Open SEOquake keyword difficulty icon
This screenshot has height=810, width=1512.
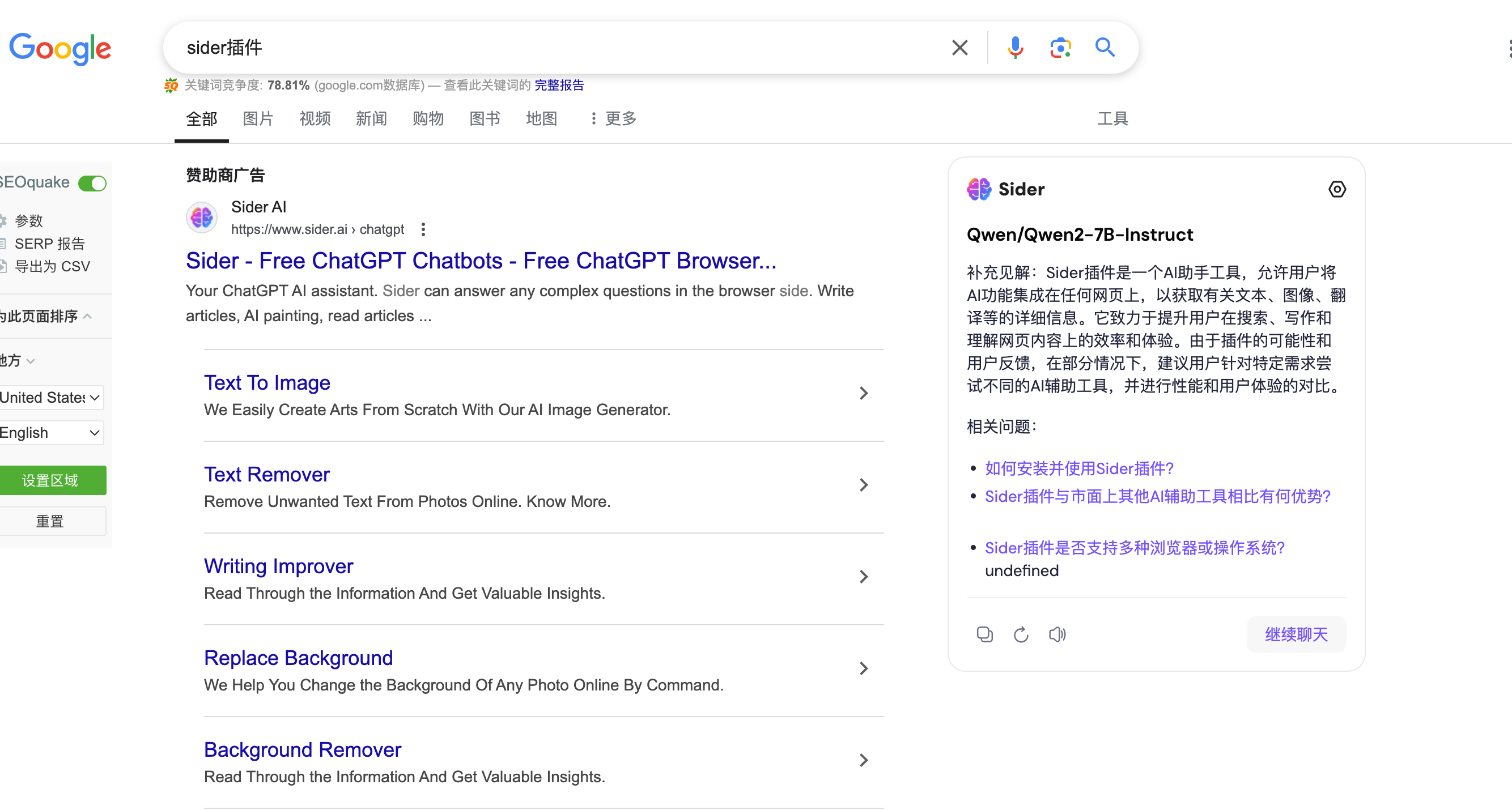pyautogui.click(x=171, y=86)
